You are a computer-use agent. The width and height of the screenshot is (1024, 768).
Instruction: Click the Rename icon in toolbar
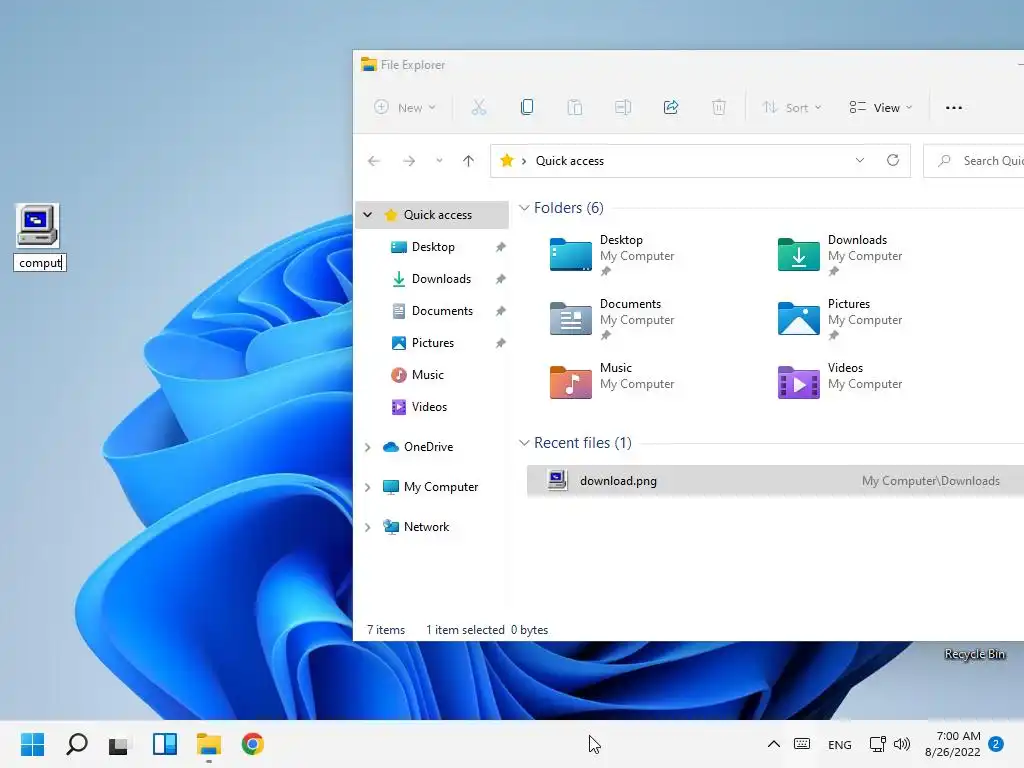coord(623,108)
